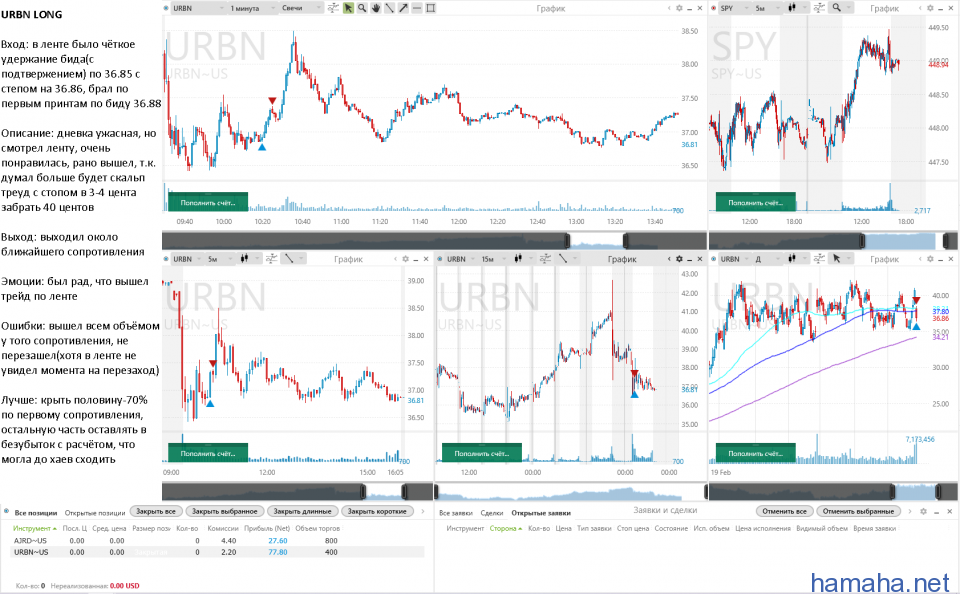Open the URBN symbol dropdown in top chart

(x=194, y=7)
